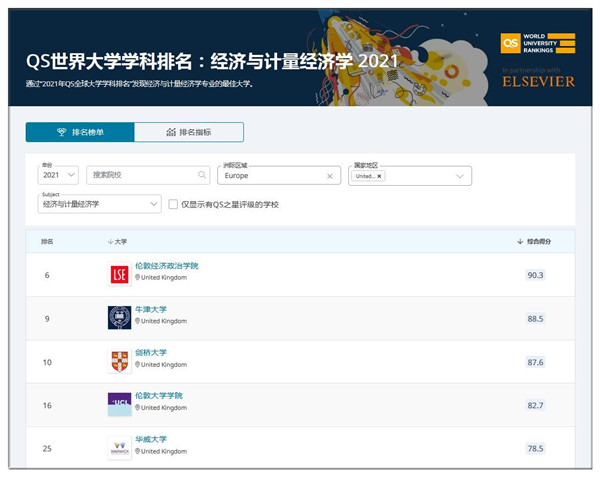Open 伦敦经济政治学院 link

pyautogui.click(x=166, y=265)
